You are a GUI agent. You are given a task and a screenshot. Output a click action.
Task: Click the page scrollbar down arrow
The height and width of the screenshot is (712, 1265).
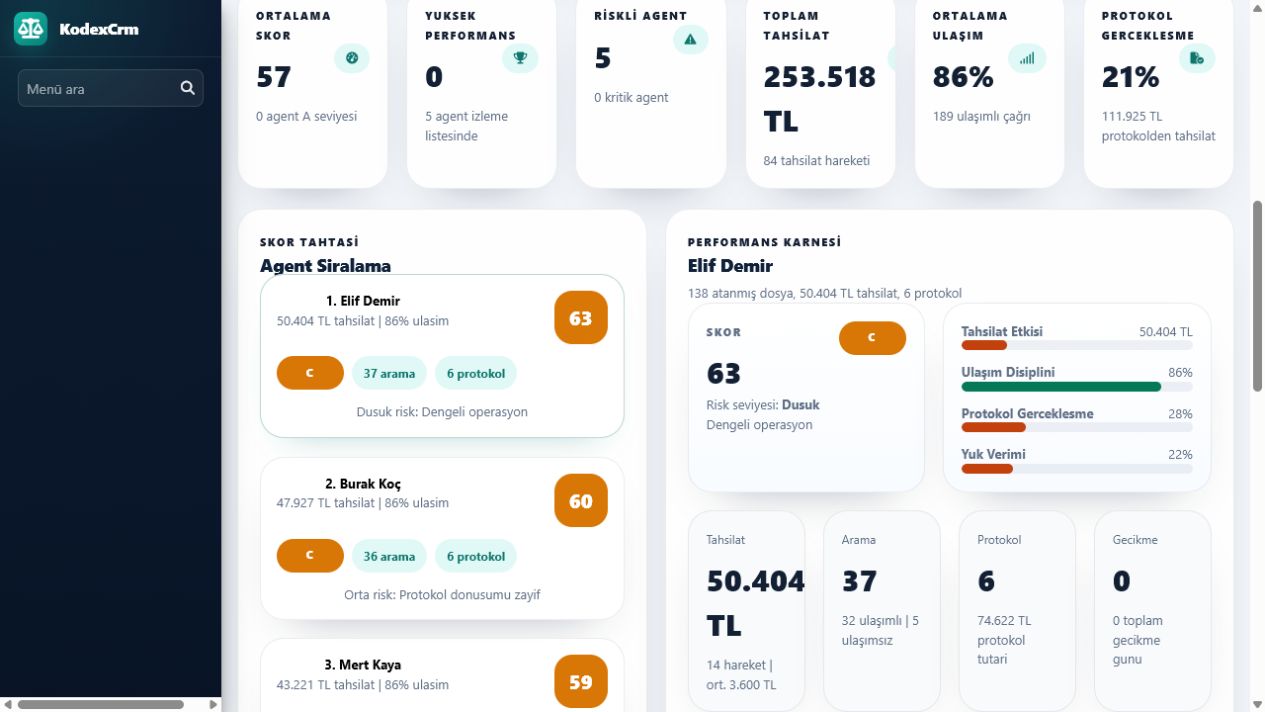1257,704
